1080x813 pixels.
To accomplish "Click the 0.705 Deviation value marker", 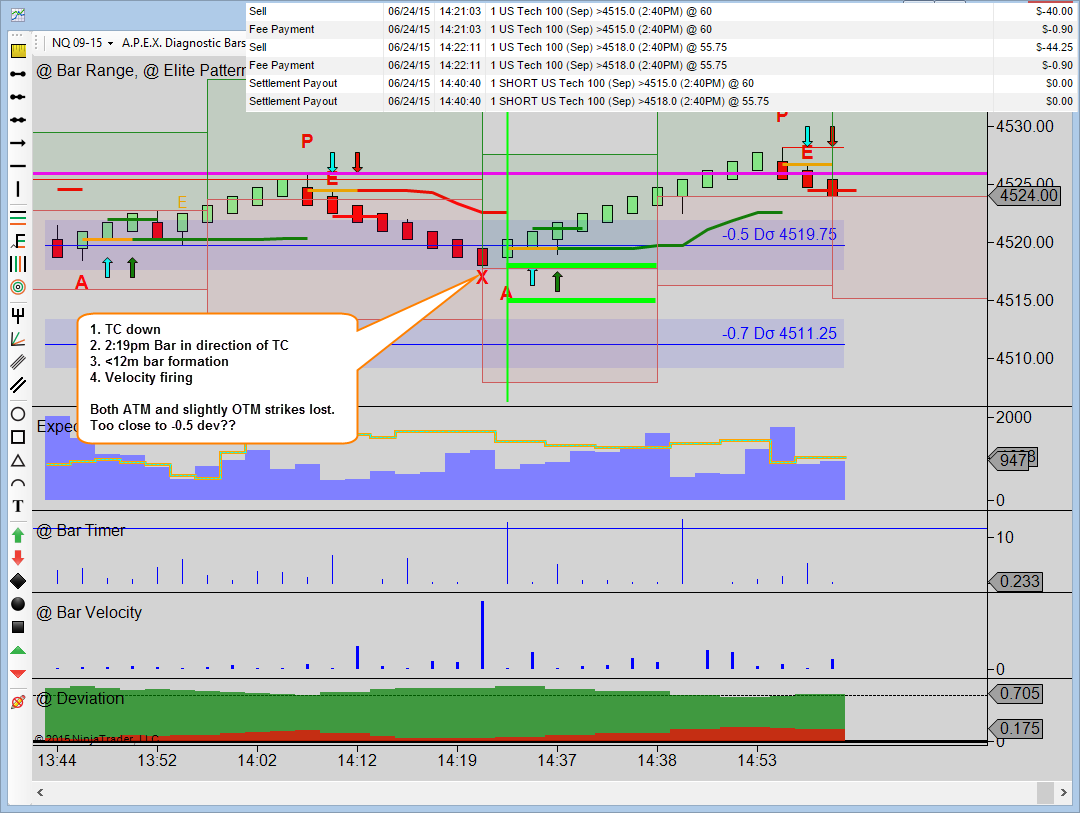I will coord(1016,693).
